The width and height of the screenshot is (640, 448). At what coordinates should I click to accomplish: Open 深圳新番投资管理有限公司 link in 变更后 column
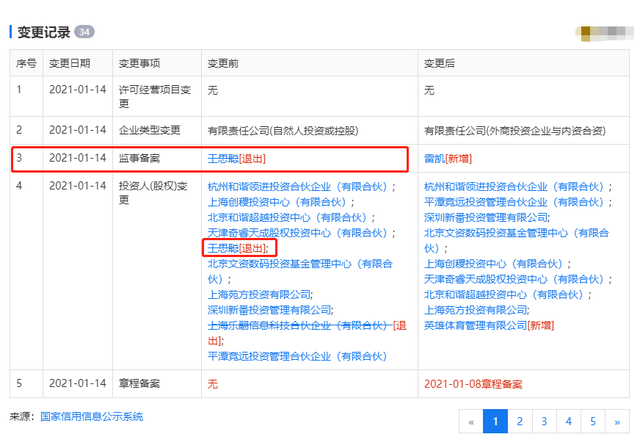[486, 217]
